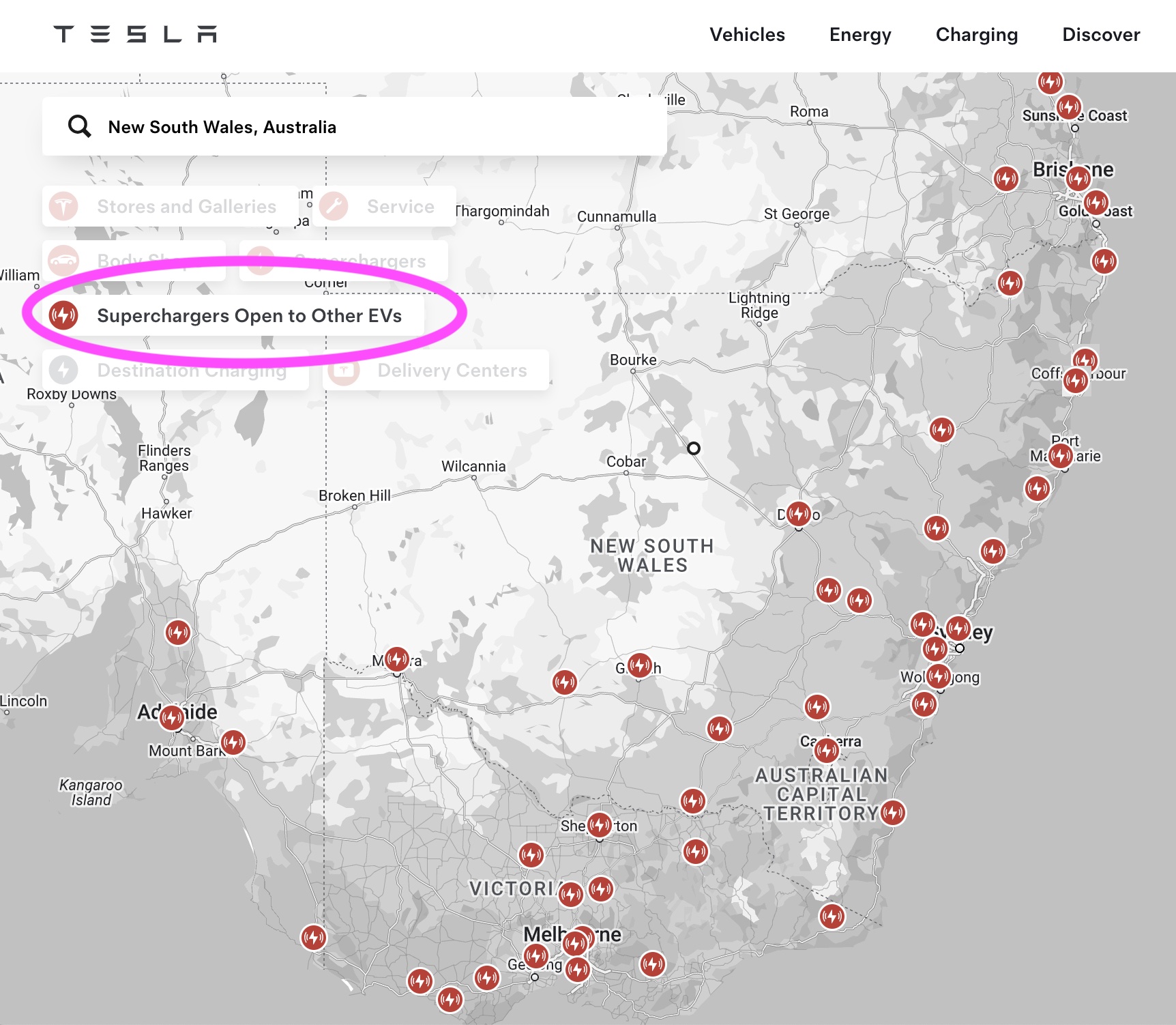This screenshot has width=1176, height=1025.
Task: Toggle Stores and Galleries filter
Action: click(x=171, y=206)
